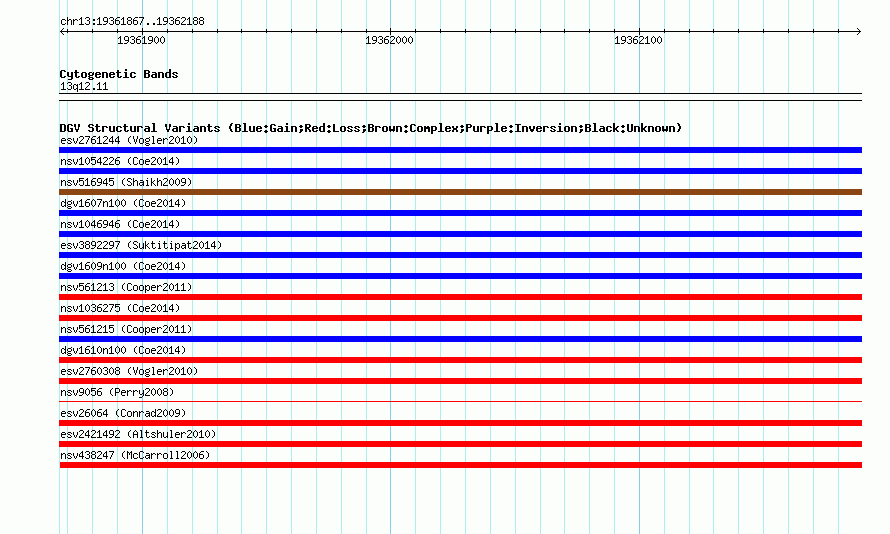Viewport: 890px width, 534px height.
Task: Open the nsv9056 (Perry2008) label
Action: pos(117,392)
